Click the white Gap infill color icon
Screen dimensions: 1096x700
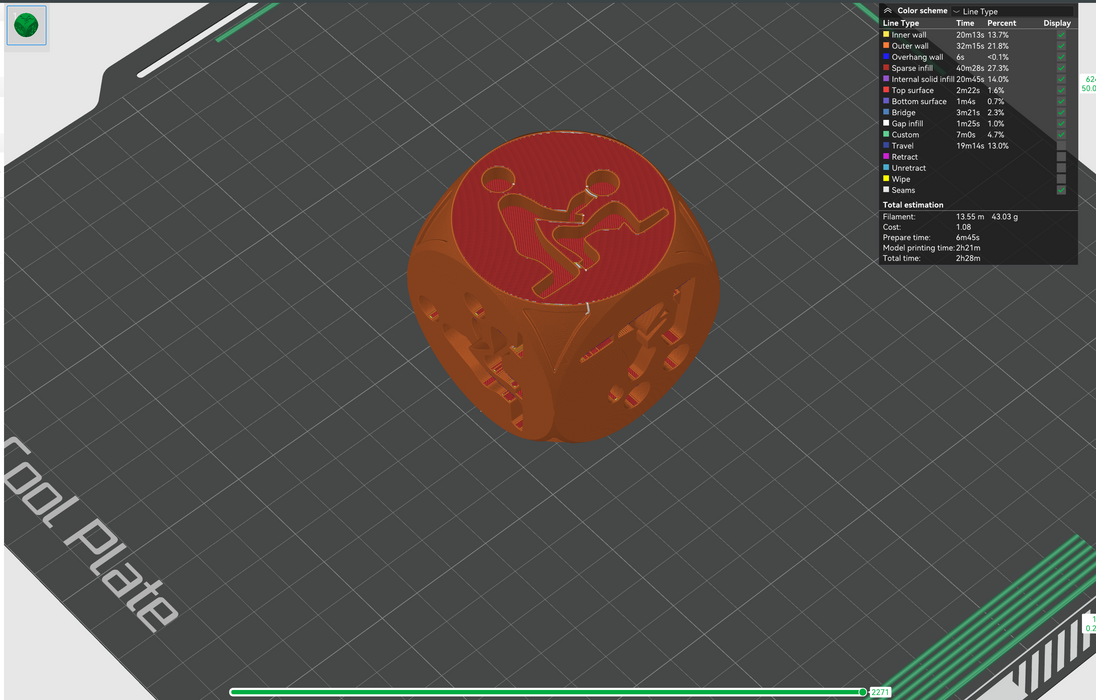point(886,123)
